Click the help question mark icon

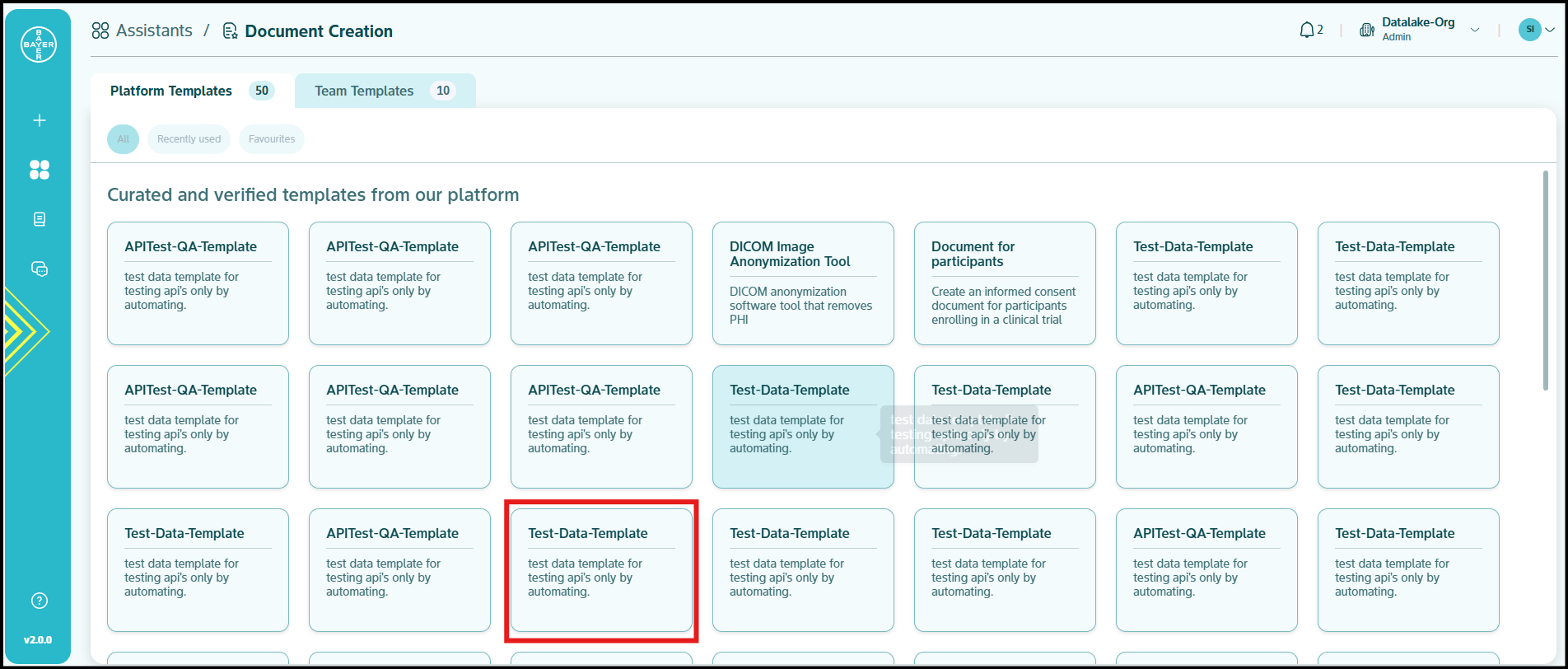point(39,601)
